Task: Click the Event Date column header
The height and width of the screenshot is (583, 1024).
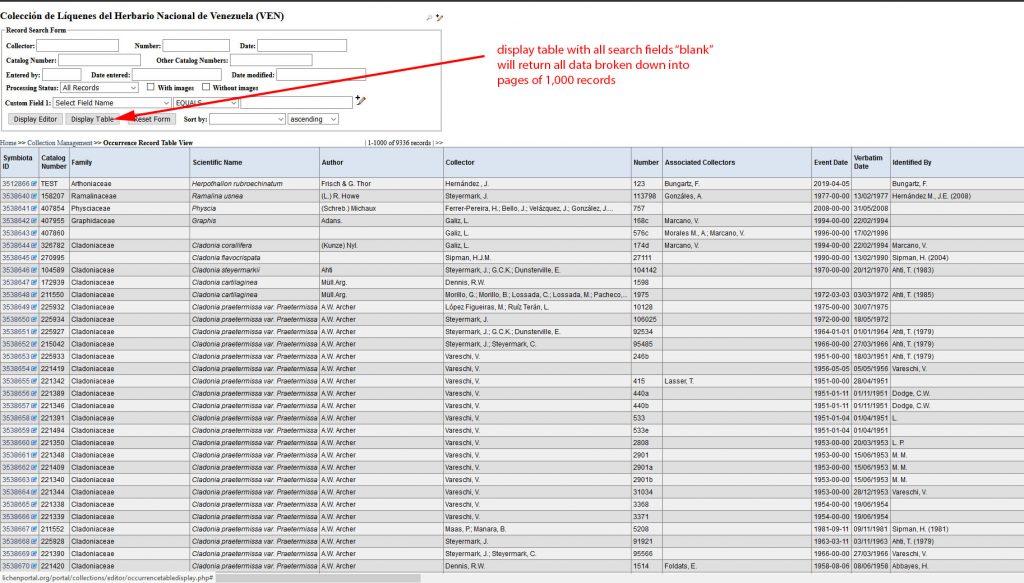Action: [x=831, y=163]
